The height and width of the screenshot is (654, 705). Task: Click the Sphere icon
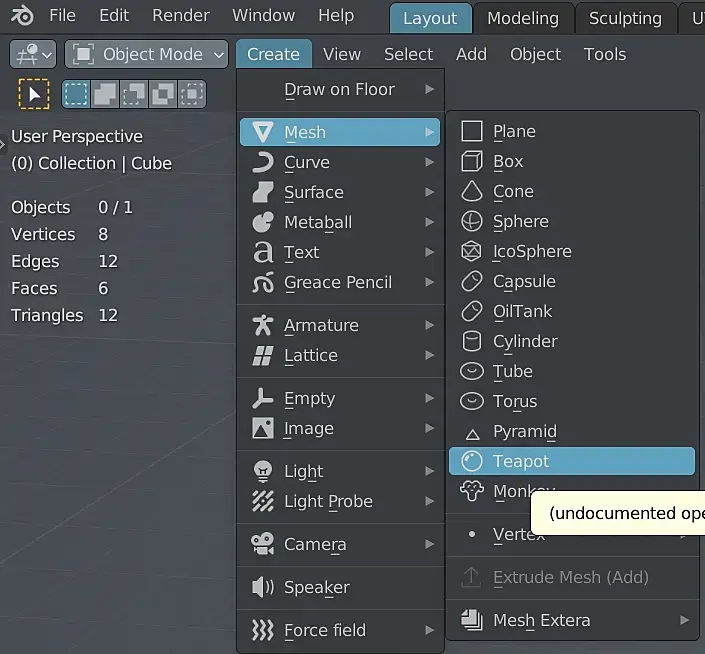pos(472,221)
